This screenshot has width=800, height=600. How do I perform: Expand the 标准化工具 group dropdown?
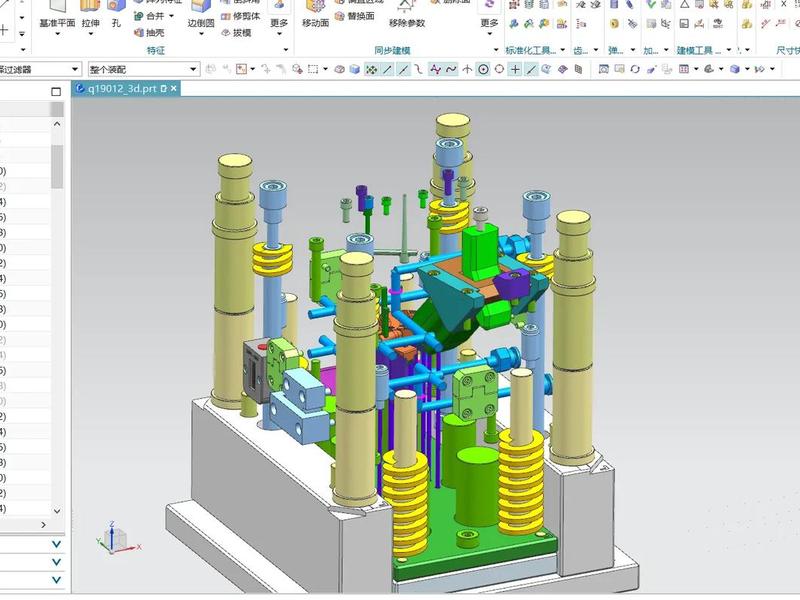[x=563, y=50]
